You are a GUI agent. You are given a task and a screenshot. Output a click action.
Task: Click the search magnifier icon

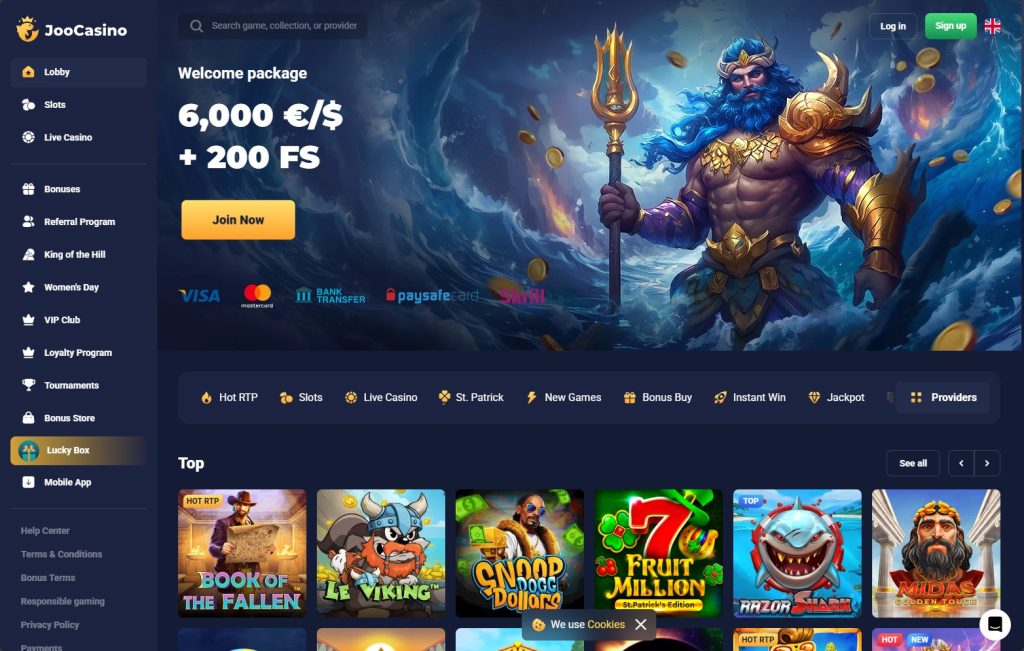coord(196,26)
